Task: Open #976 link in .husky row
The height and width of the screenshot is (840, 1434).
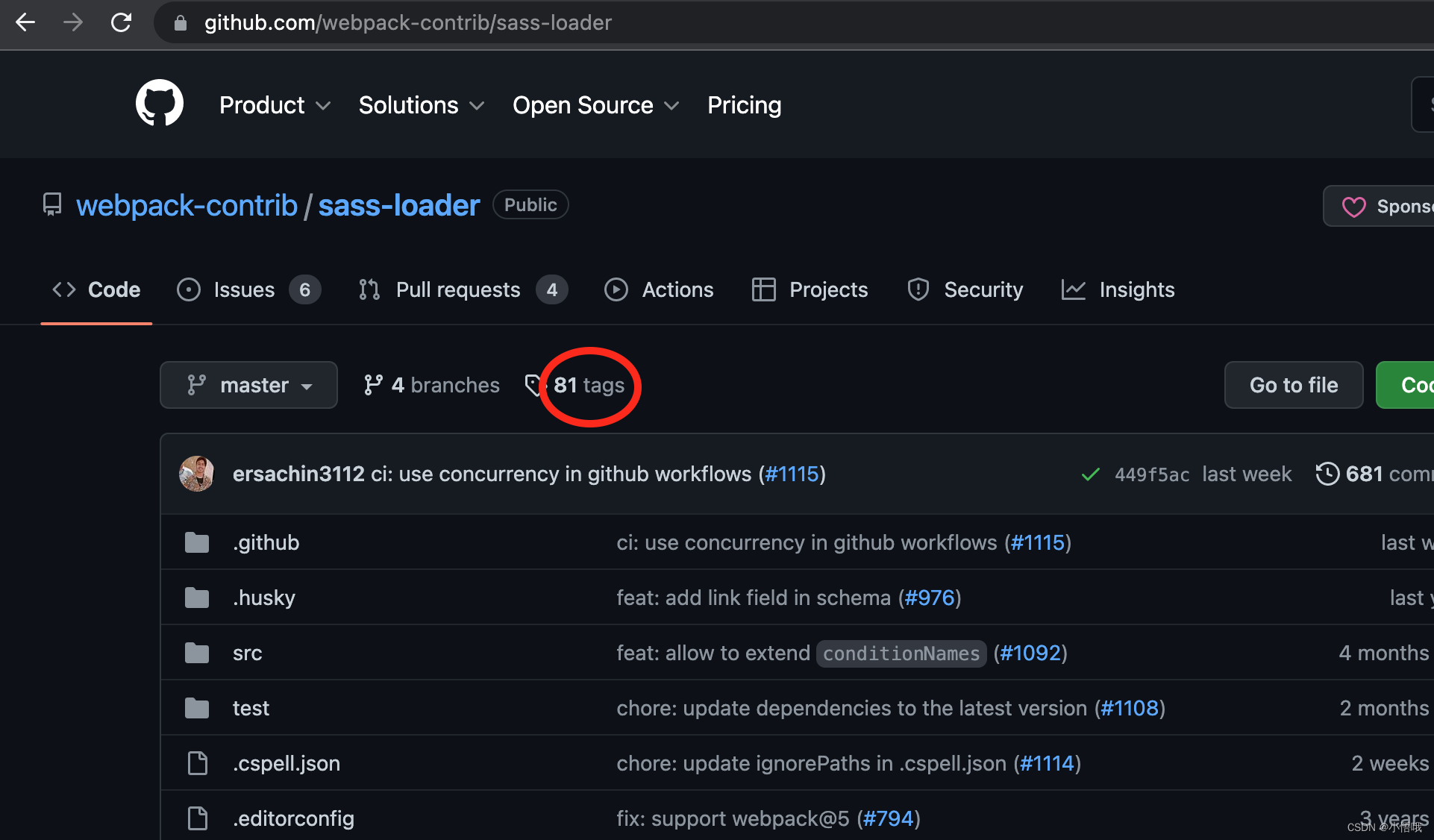Action: pos(930,598)
